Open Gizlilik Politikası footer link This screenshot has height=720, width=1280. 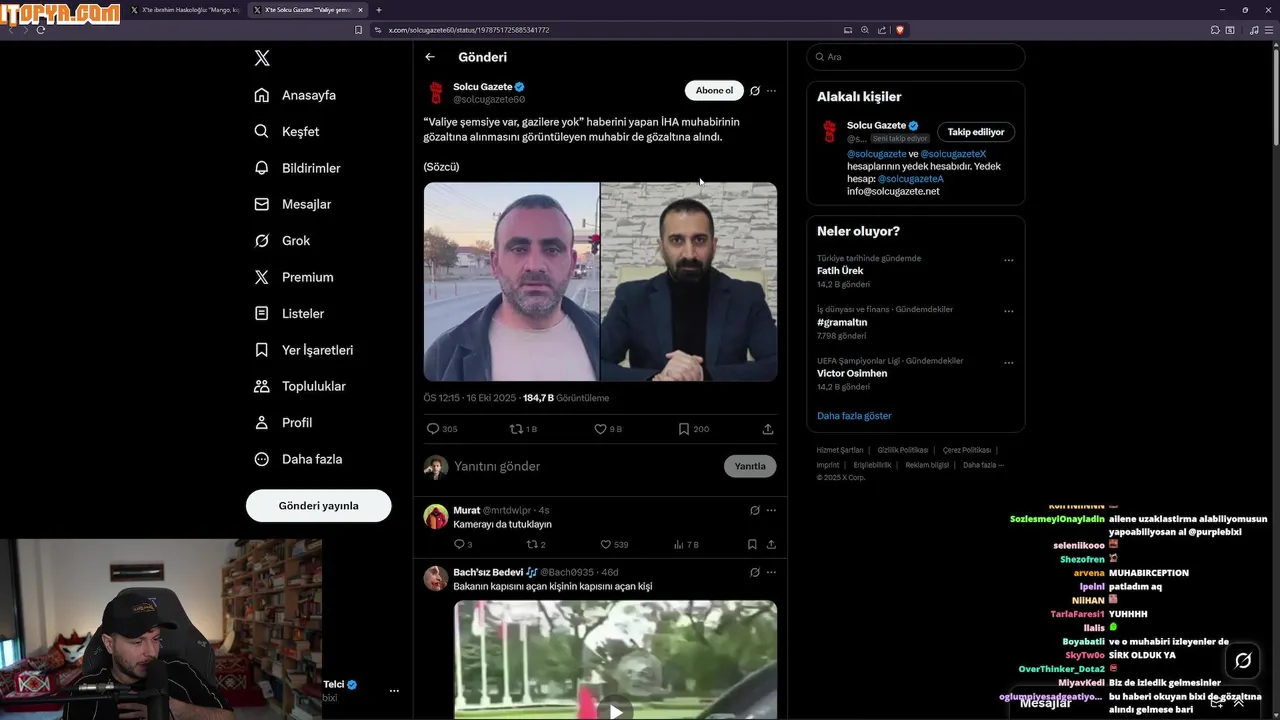pos(903,450)
